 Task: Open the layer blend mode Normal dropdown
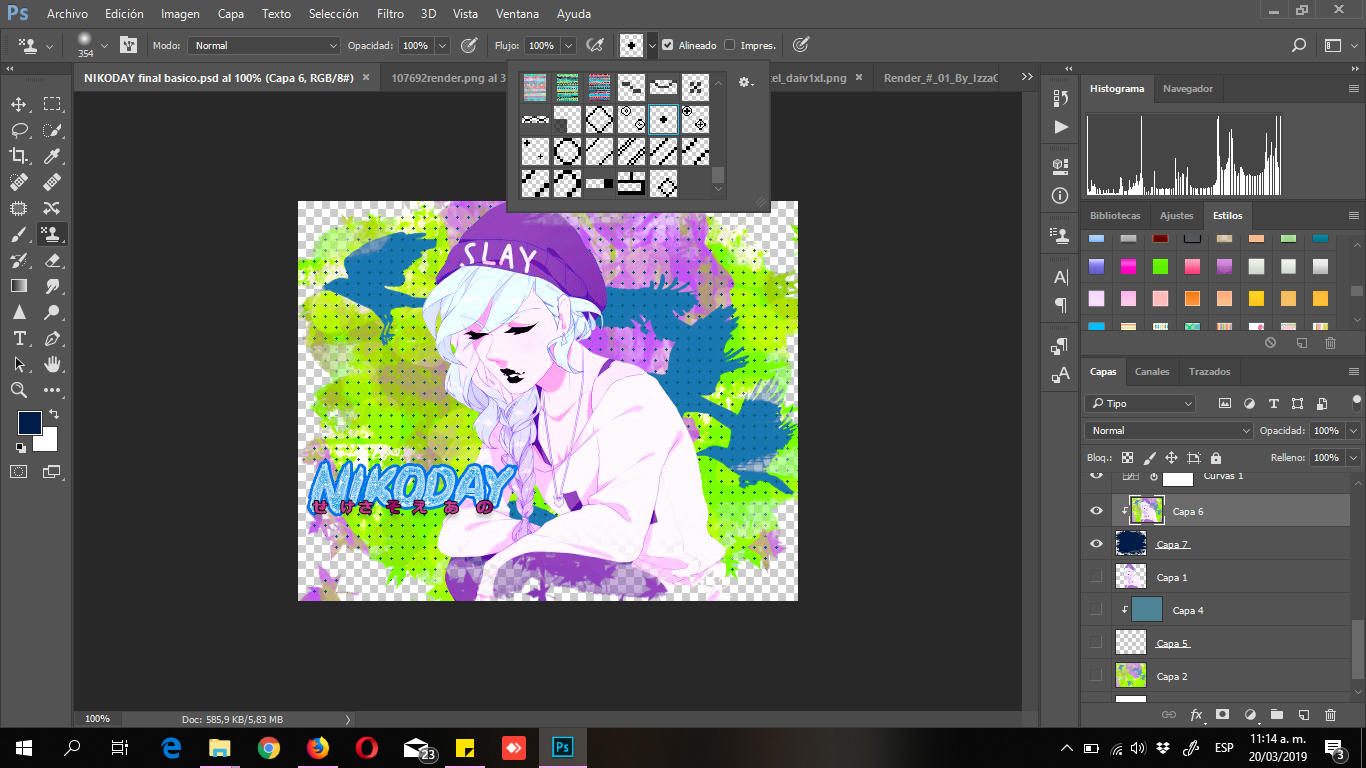pos(1168,430)
